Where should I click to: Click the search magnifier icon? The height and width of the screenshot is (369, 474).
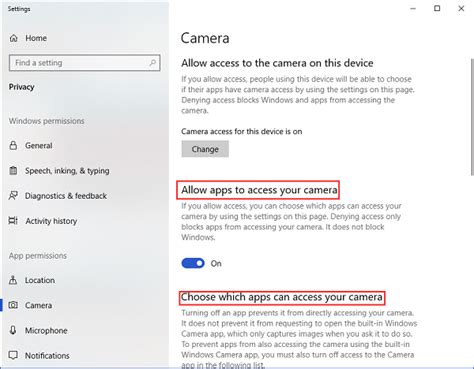(152, 63)
